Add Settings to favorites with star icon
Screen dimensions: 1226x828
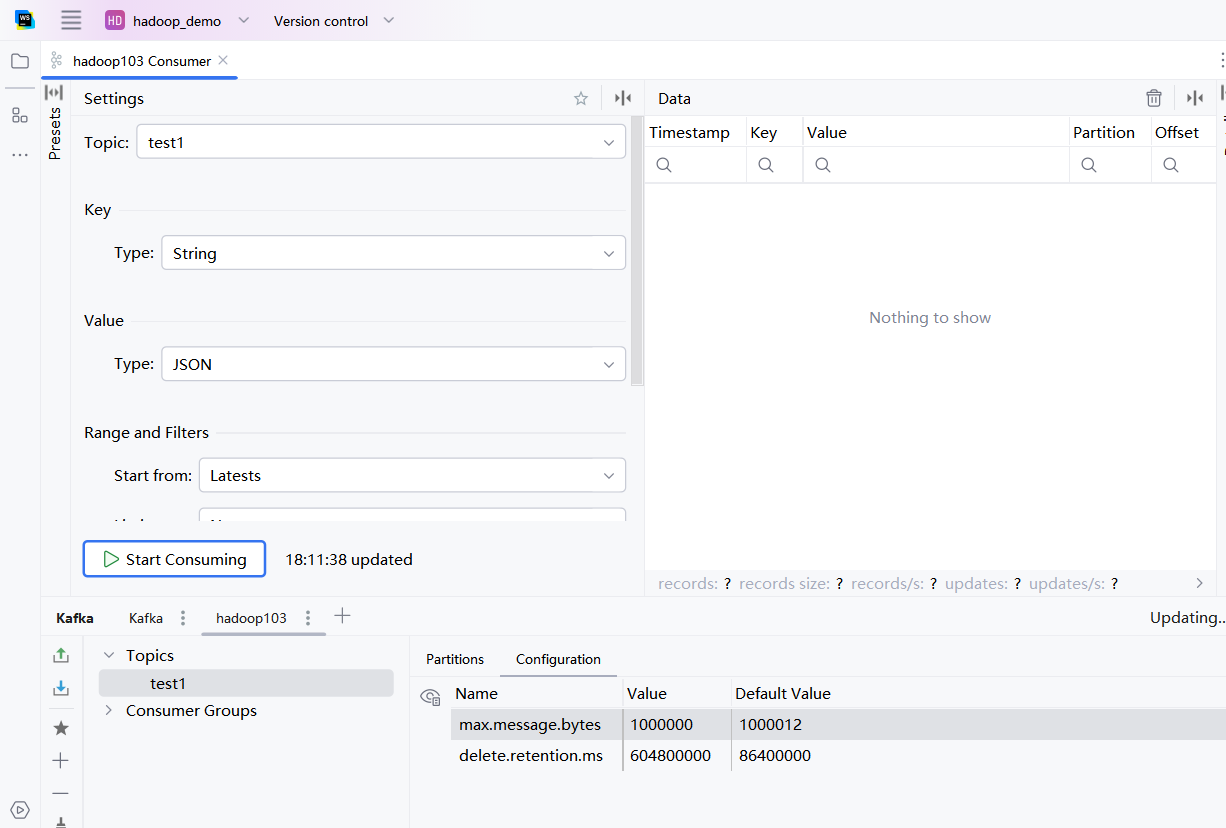click(581, 98)
